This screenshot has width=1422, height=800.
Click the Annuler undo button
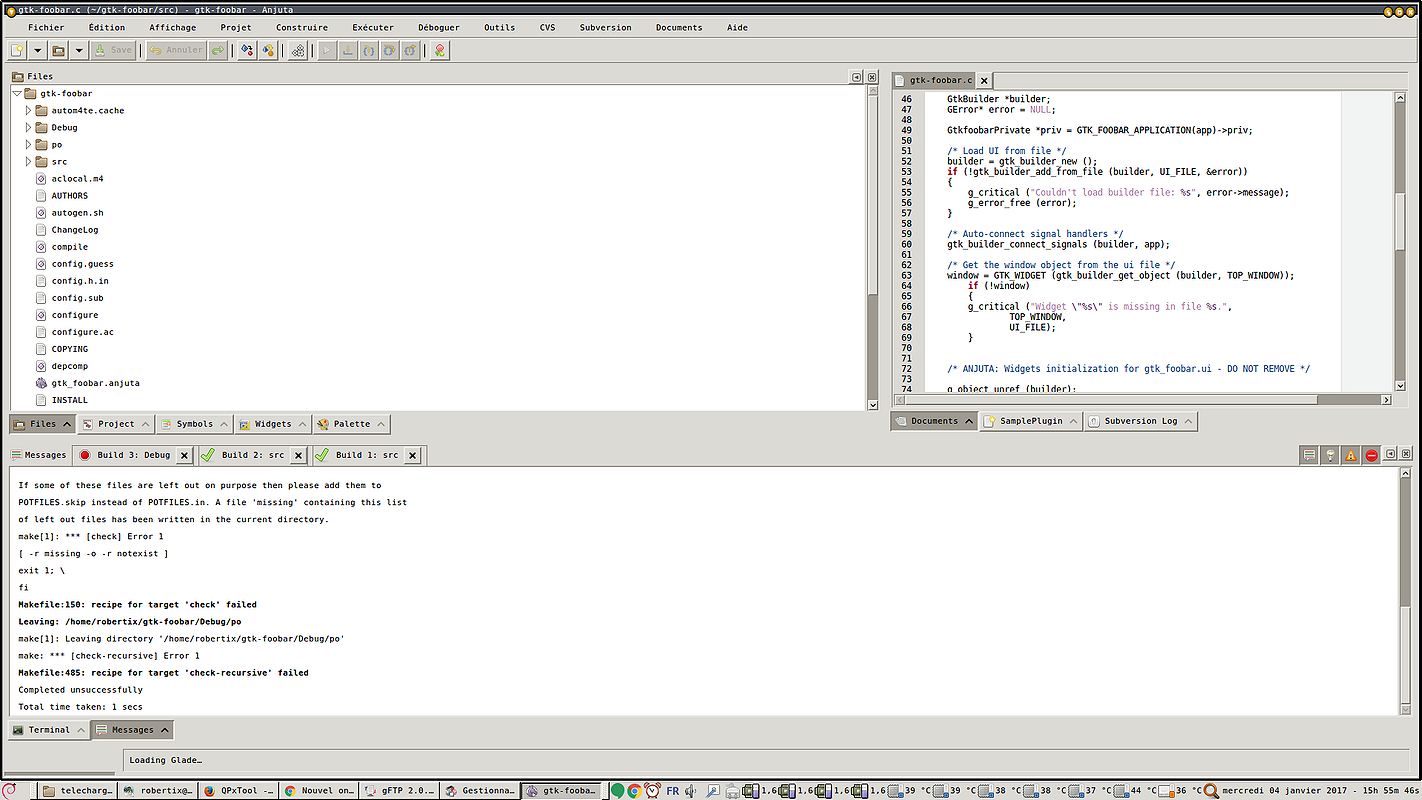(x=176, y=50)
